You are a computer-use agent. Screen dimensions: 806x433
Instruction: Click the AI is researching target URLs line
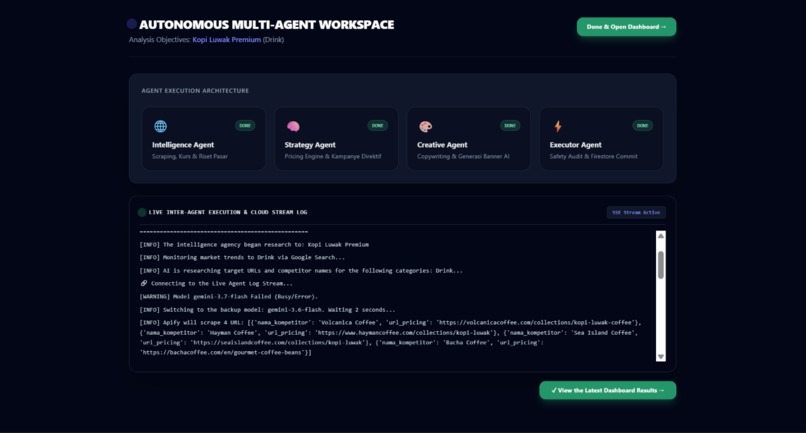301,270
